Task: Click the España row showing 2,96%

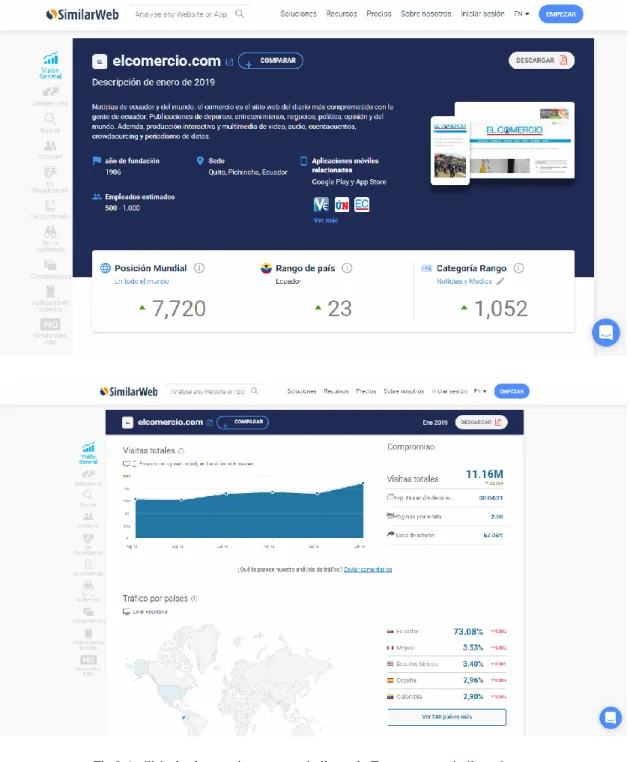Action: click(446, 680)
